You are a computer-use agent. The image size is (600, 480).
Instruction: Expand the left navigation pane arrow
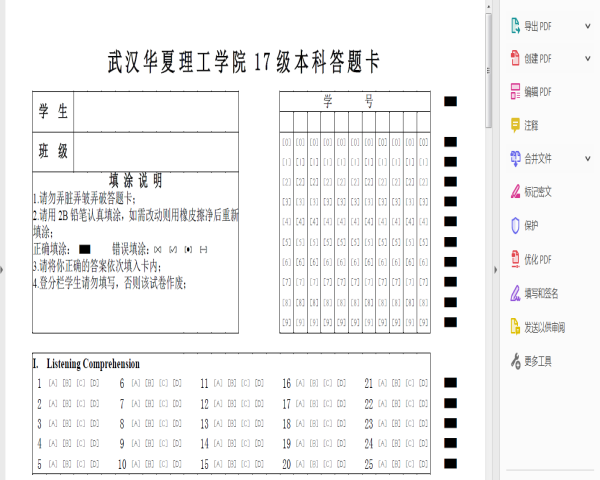2,270
